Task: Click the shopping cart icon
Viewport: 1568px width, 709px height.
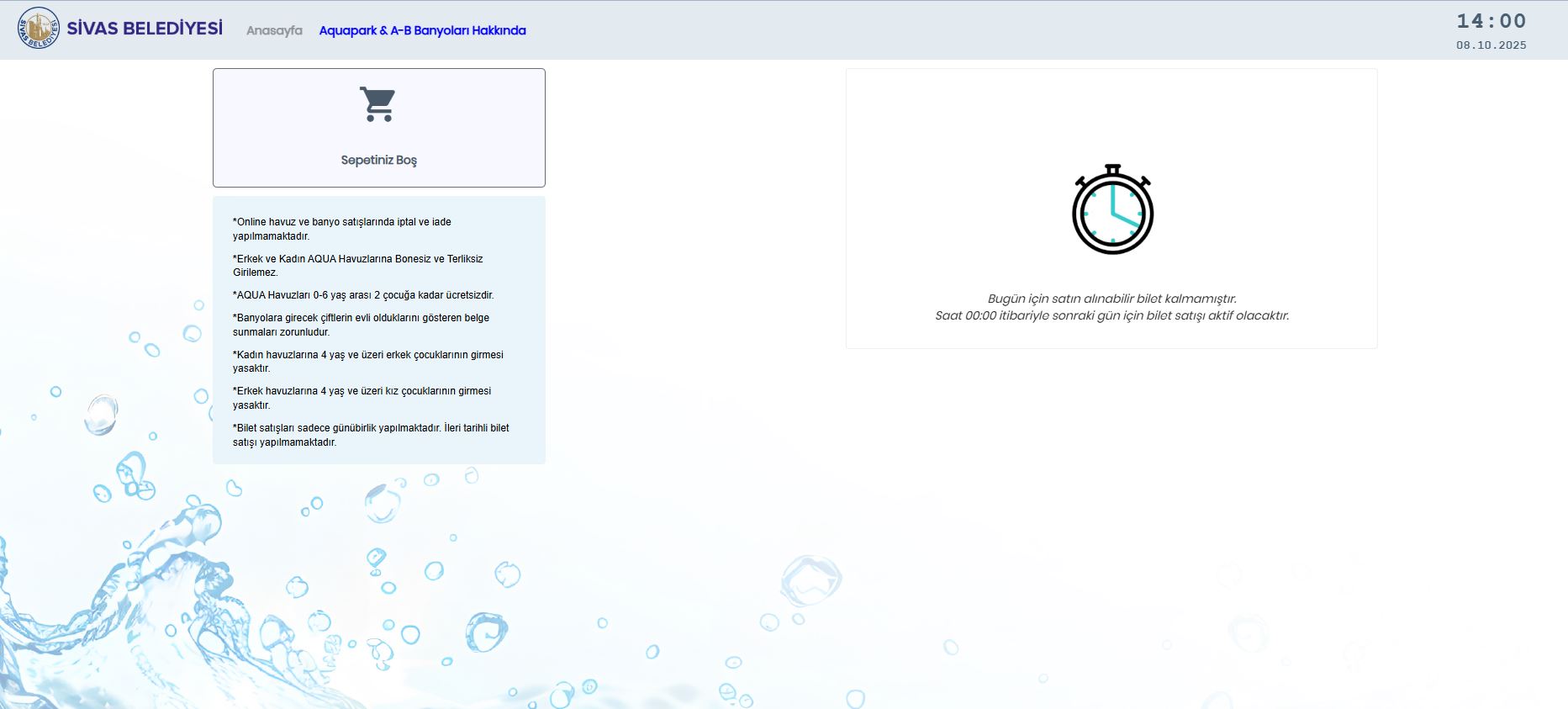Action: pyautogui.click(x=377, y=104)
